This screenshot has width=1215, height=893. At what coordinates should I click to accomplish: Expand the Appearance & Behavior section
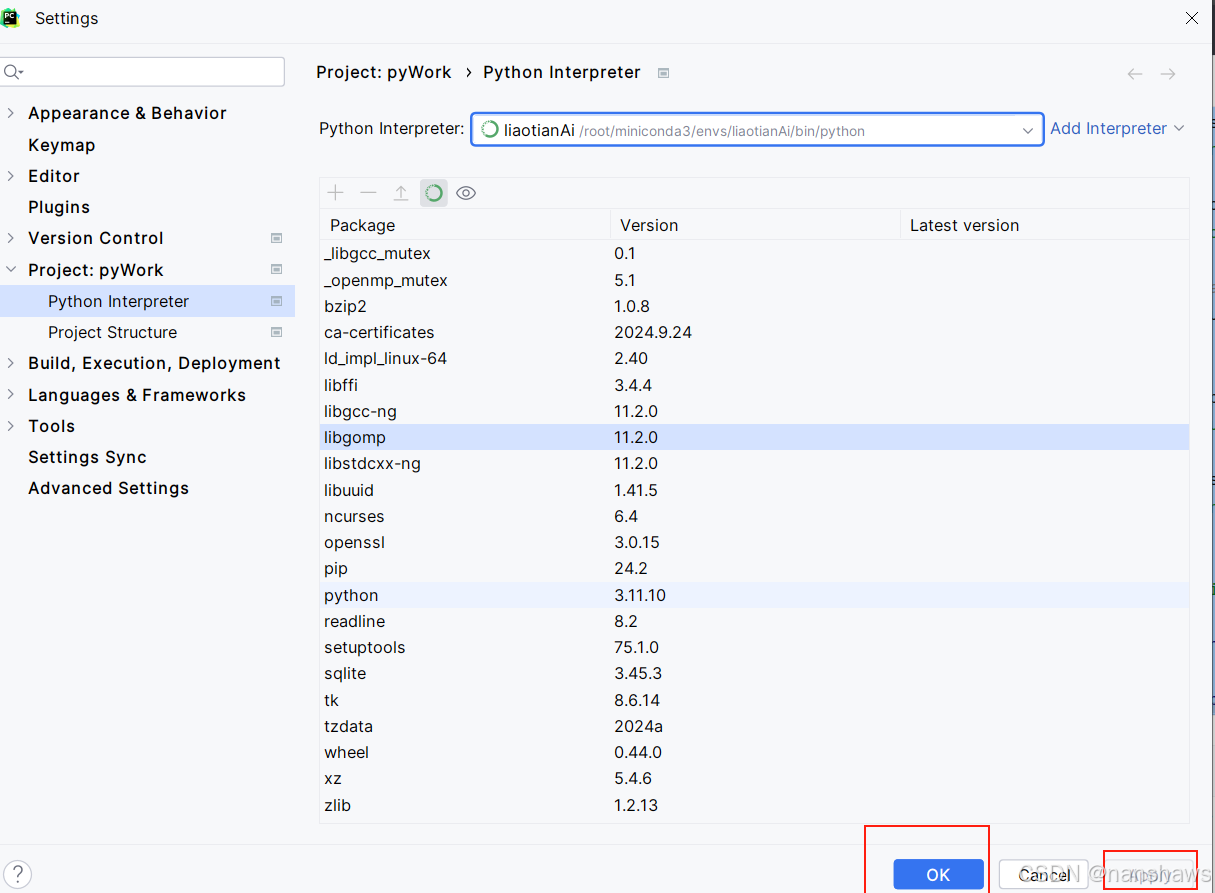click(x=11, y=113)
